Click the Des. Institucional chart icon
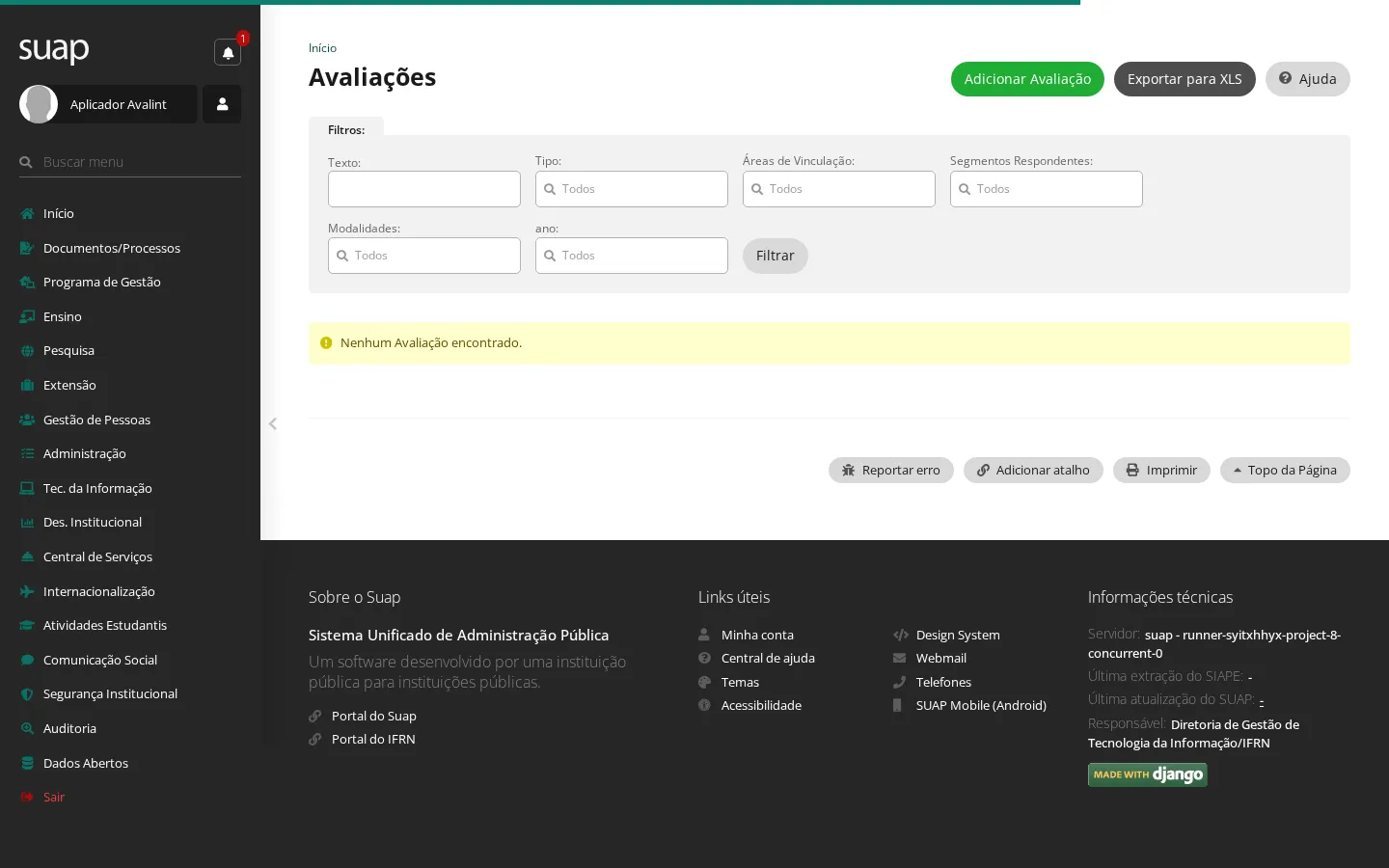 (27, 523)
